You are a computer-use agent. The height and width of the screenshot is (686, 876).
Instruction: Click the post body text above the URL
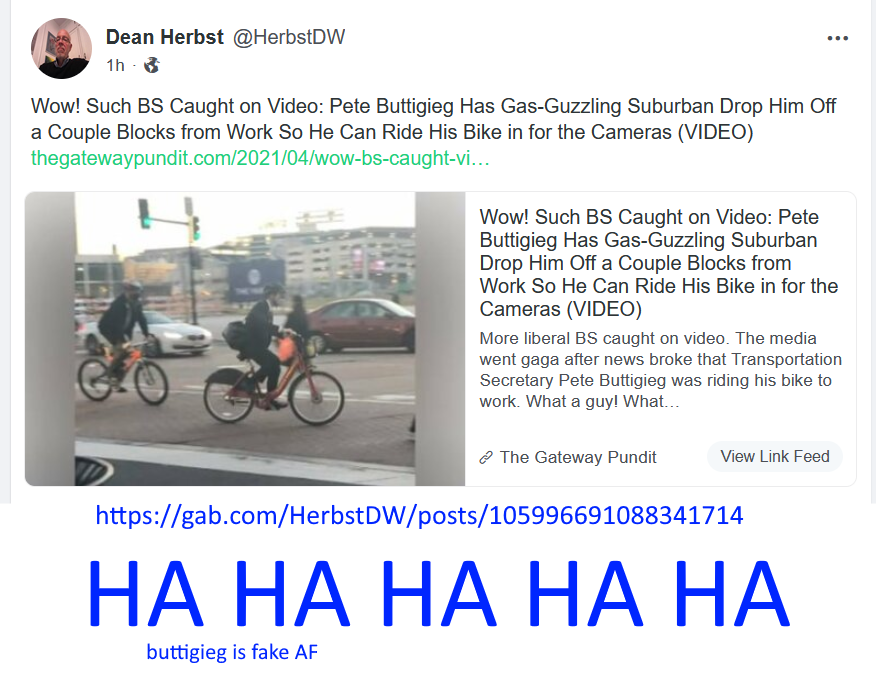coord(434,119)
